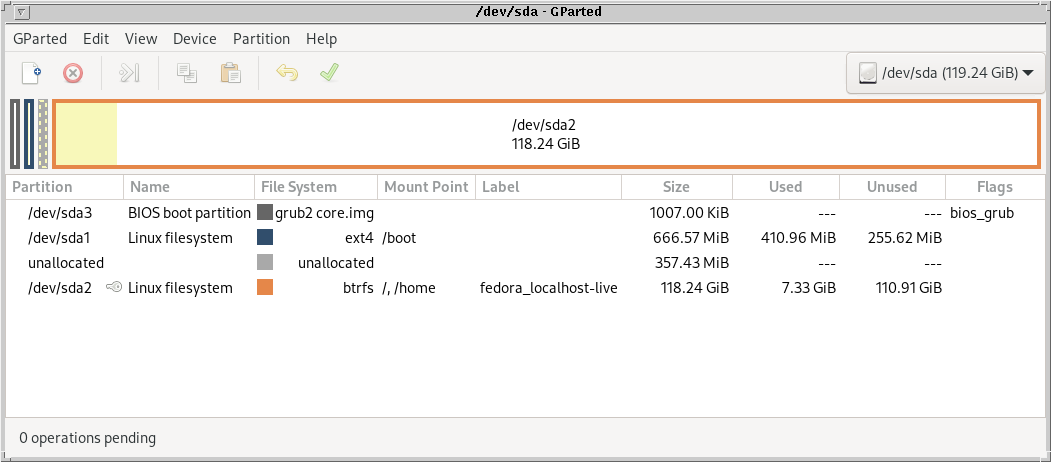Click the Paste partition icon
Screen dimensions: 1051x462
(x=230, y=73)
